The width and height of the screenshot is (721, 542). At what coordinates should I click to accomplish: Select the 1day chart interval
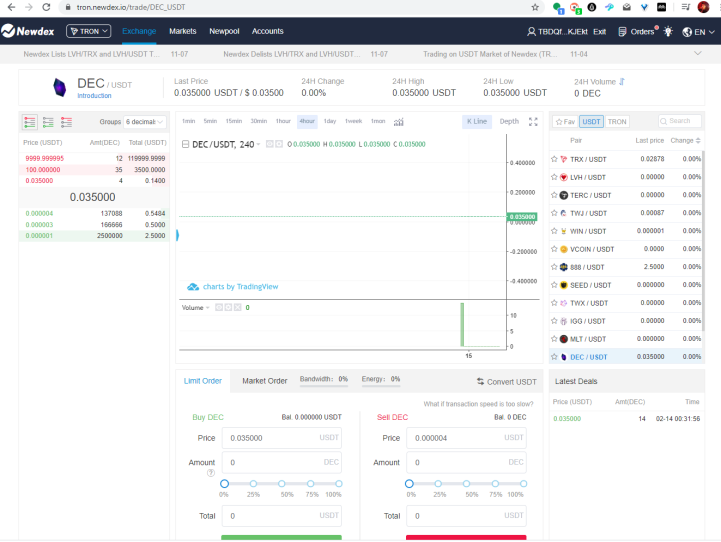pyautogui.click(x=330, y=121)
